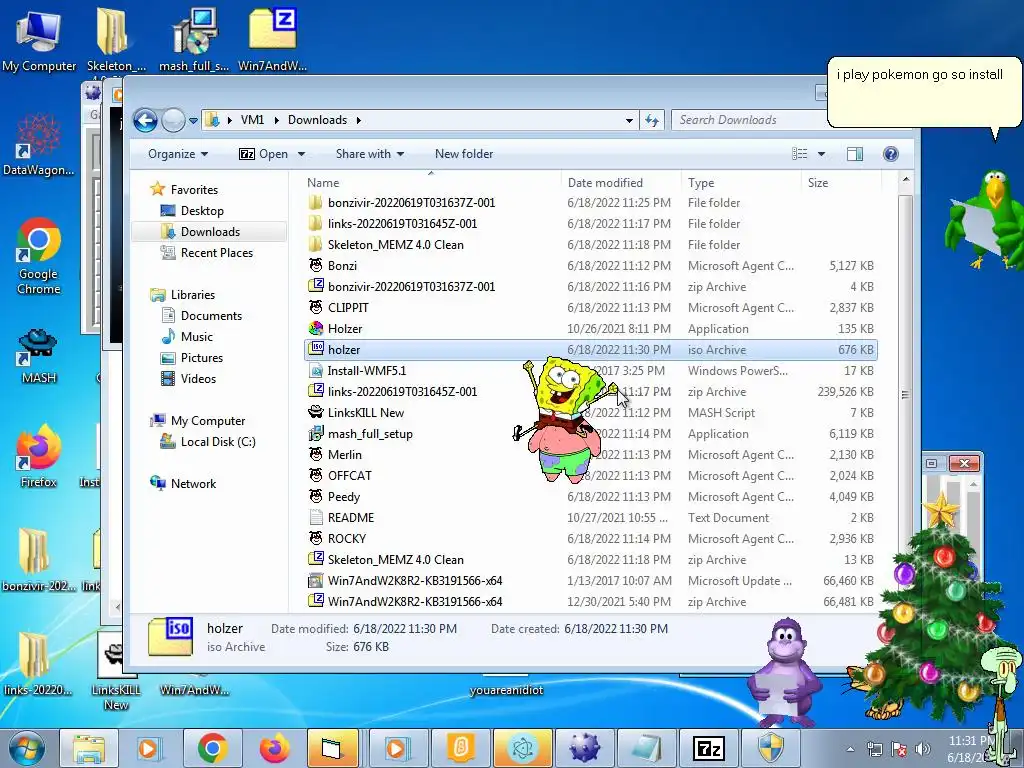Open Explorer Help
This screenshot has width=1024, height=768.
pyautogui.click(x=890, y=154)
